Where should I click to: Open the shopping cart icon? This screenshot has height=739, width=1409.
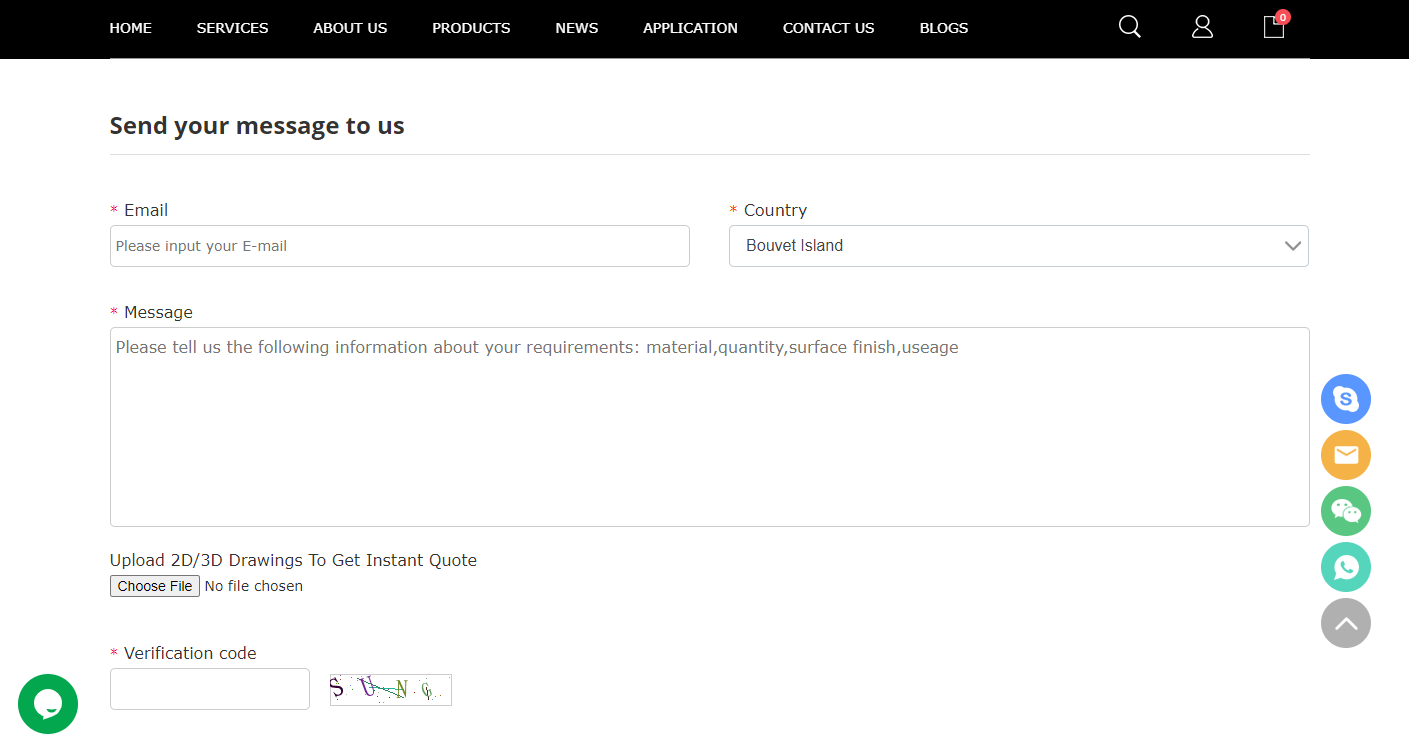click(x=1274, y=27)
